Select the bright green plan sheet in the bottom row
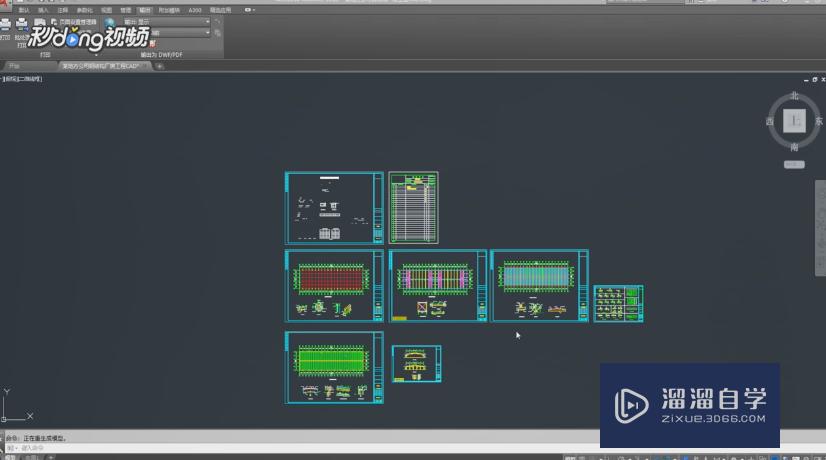Screen dimensions: 826x460 [x=334, y=368]
